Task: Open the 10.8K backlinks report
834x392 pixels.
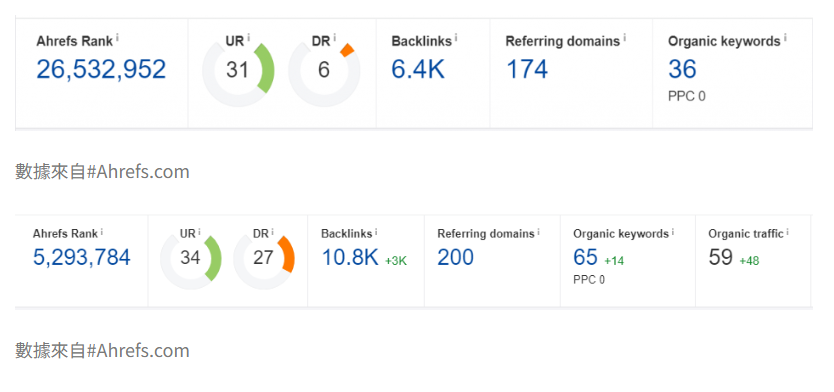Action: [350, 257]
